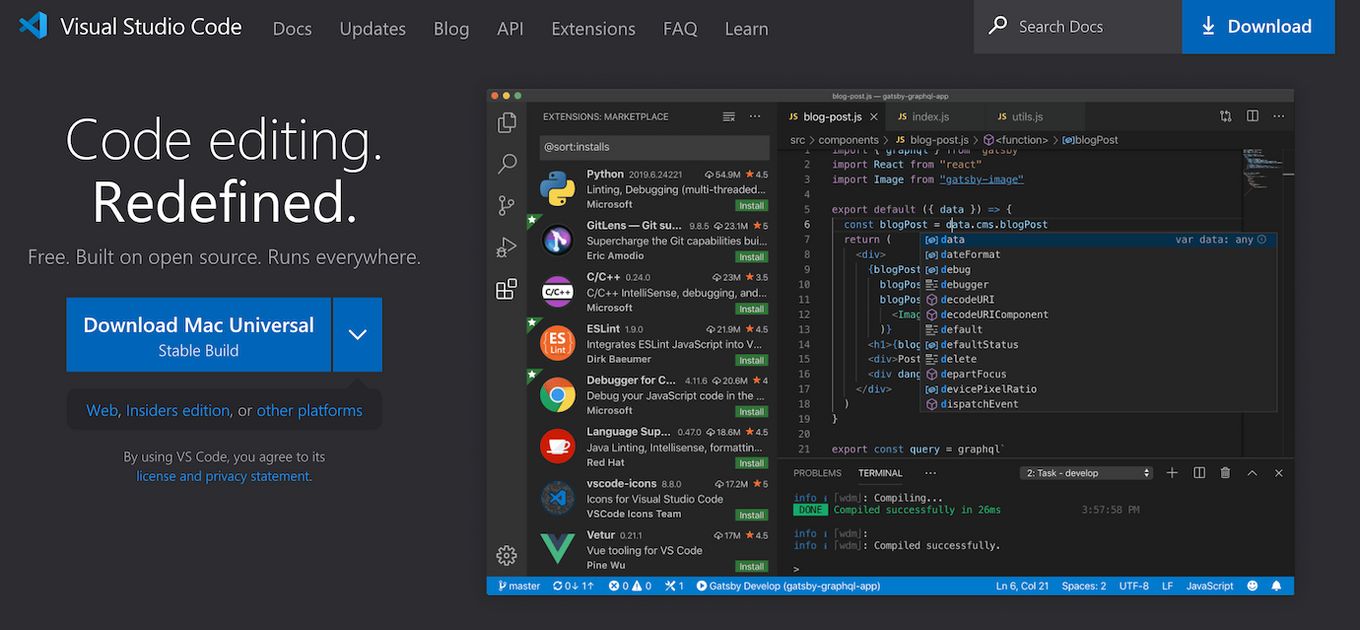Install the Vetur extension
This screenshot has width=1360, height=630.
[x=752, y=566]
